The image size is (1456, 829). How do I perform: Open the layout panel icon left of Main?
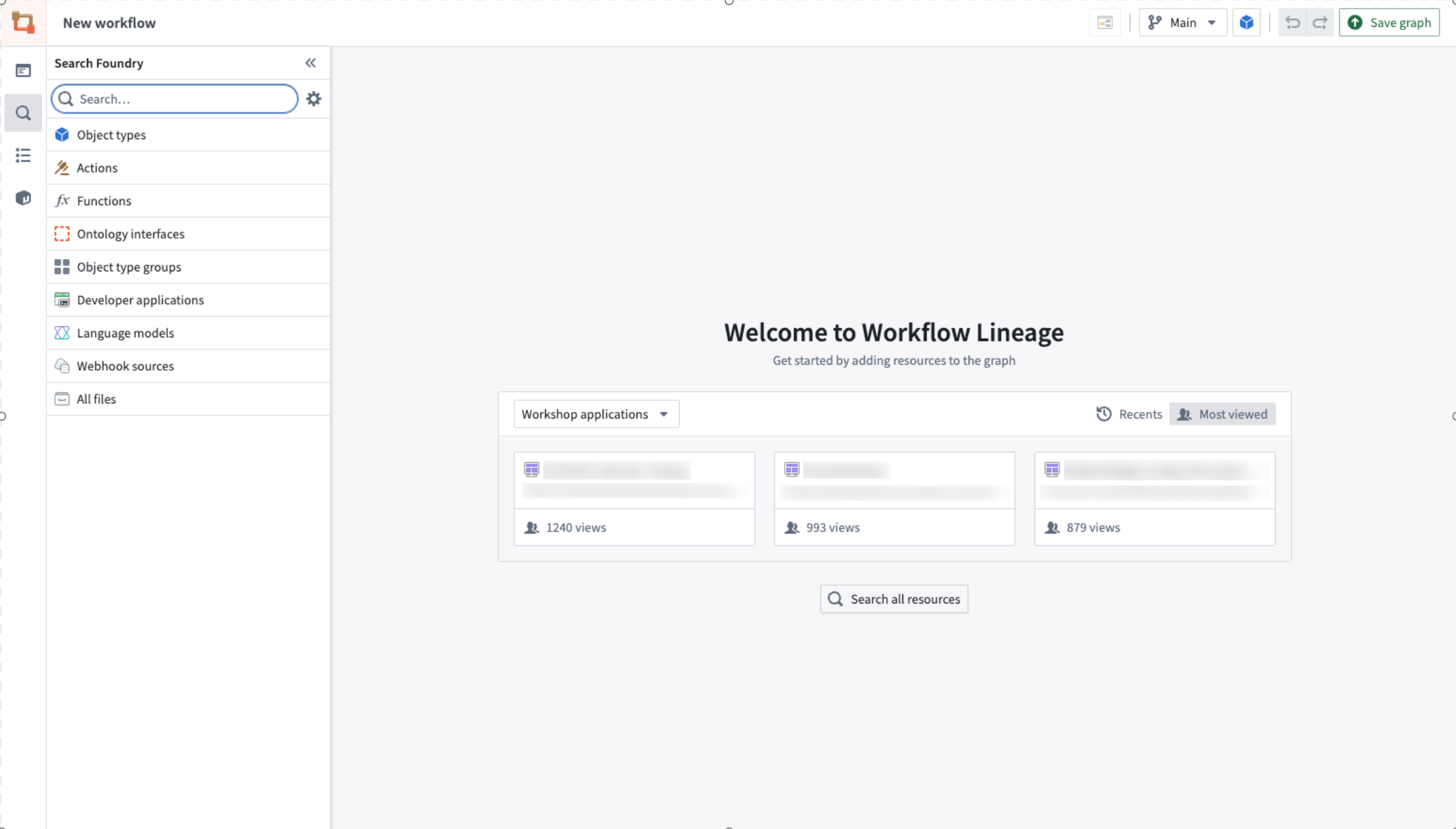tap(1104, 22)
